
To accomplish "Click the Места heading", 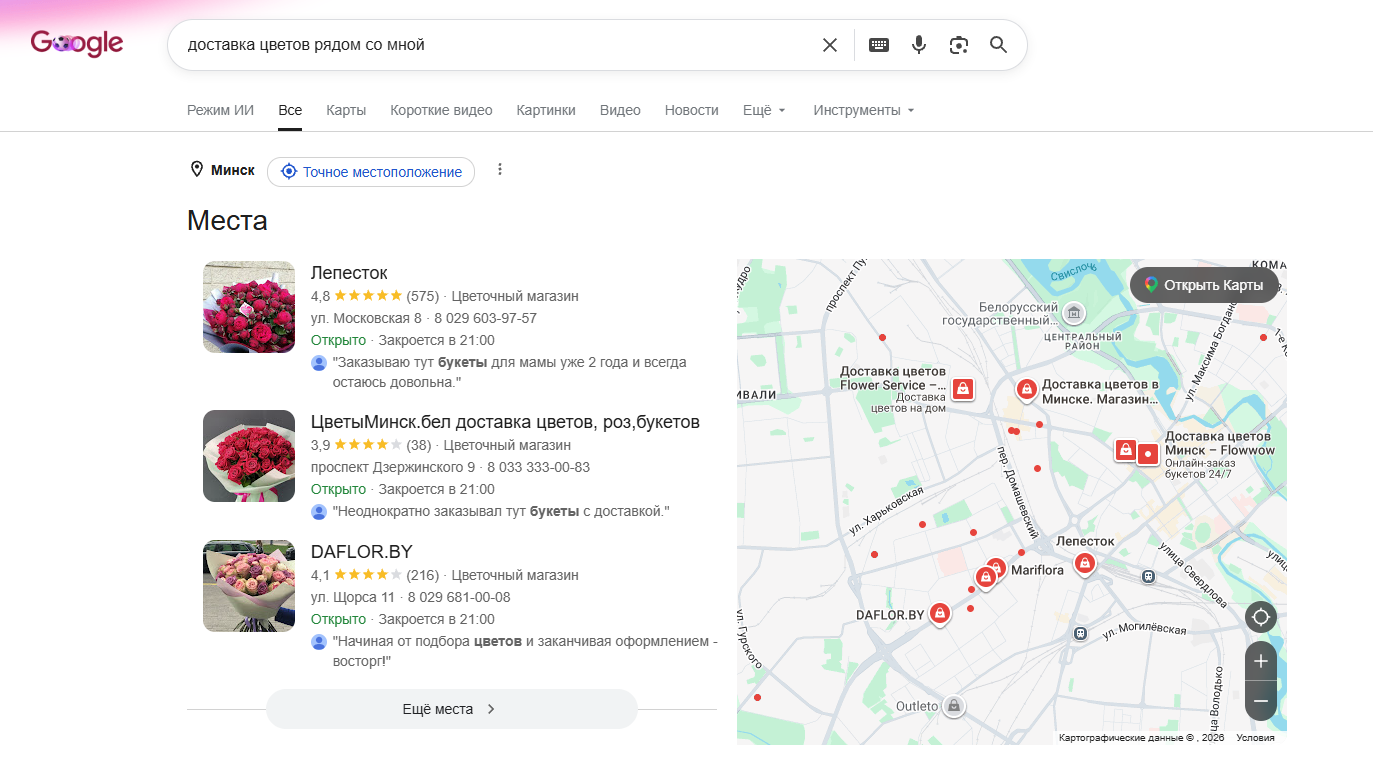I will click(x=227, y=220).
